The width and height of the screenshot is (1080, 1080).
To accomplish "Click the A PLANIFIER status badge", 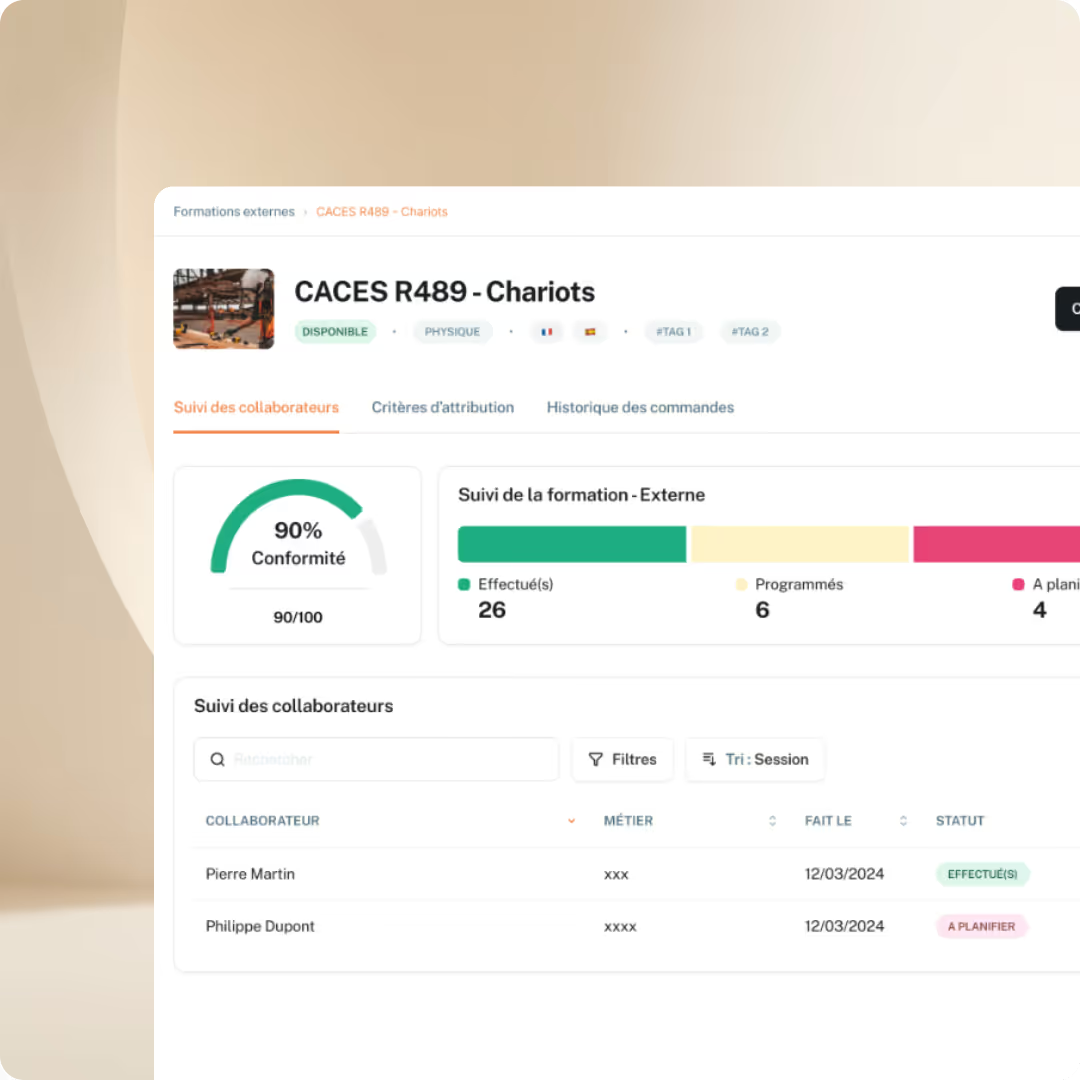I will pos(982,926).
